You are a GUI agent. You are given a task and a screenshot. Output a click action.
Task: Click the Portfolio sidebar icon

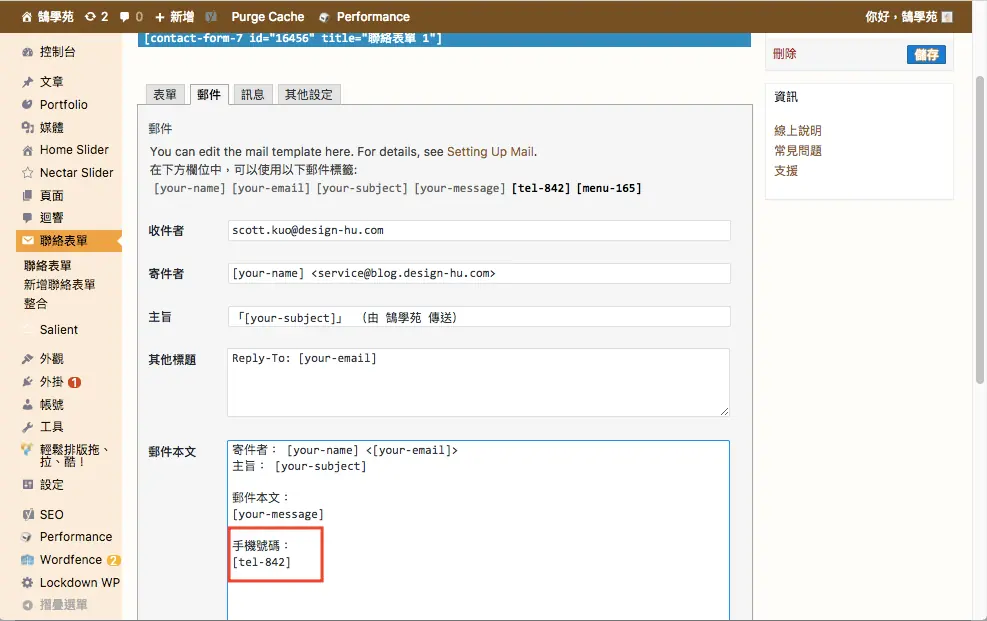click(x=27, y=104)
